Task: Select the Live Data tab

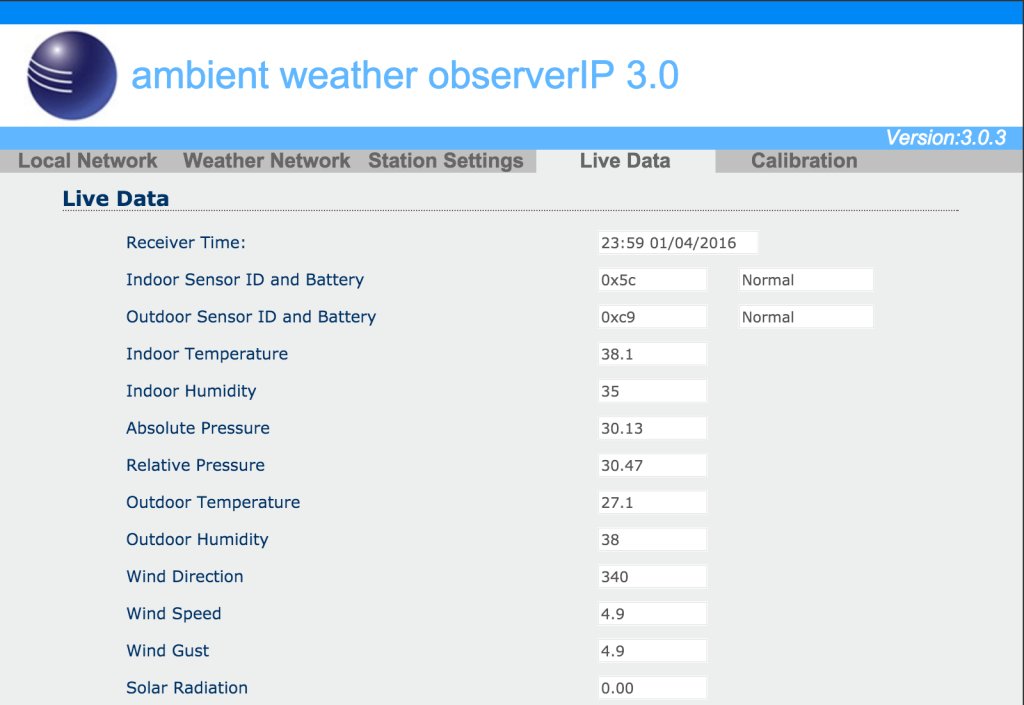Action: click(x=625, y=161)
